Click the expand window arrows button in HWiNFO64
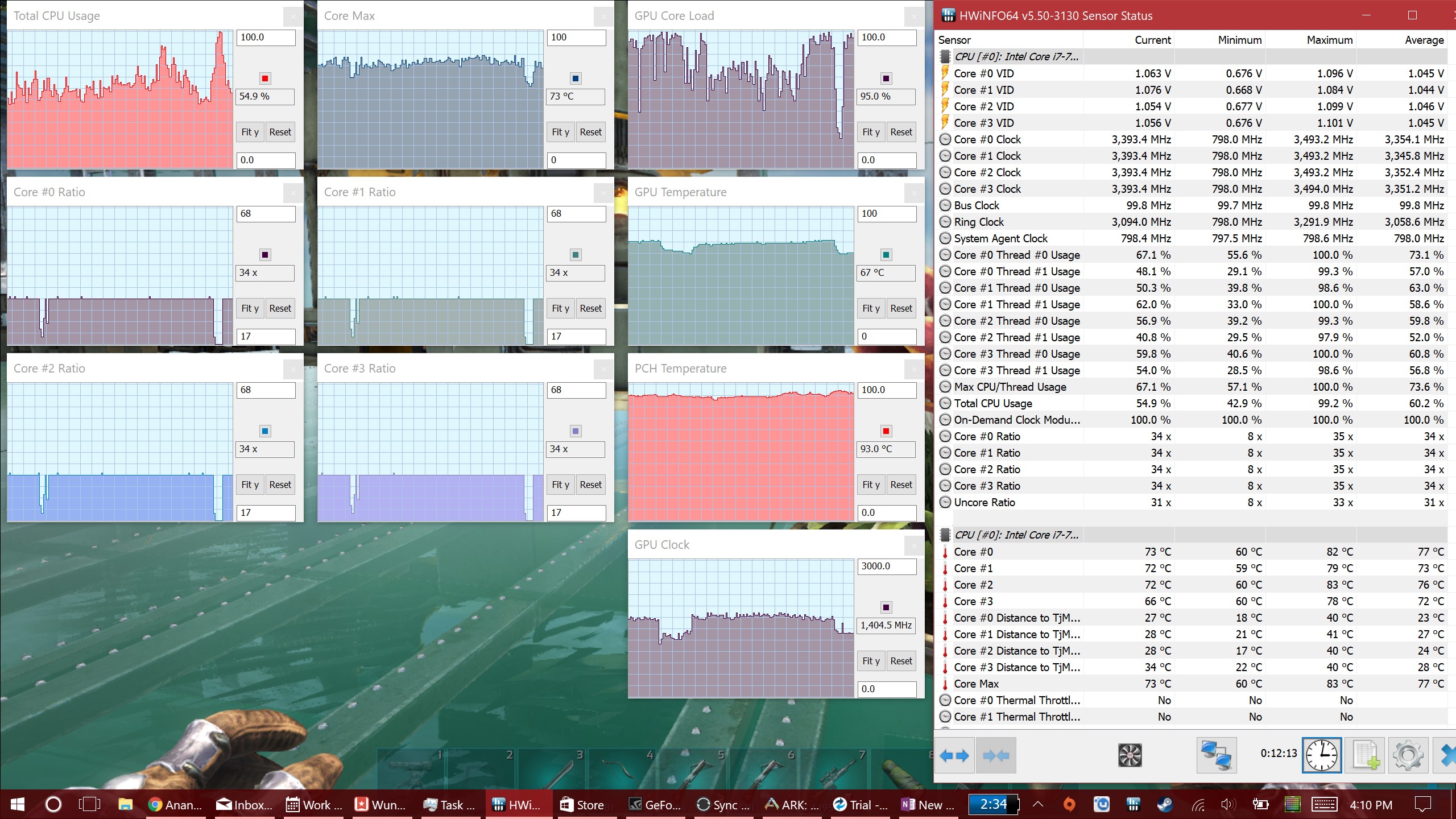Viewport: 1456px width, 819px height. tap(954, 755)
